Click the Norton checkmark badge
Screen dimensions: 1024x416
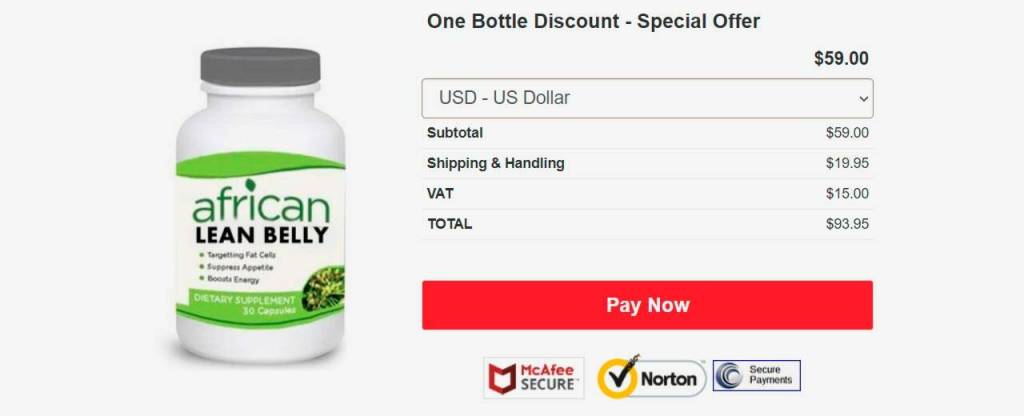click(651, 377)
